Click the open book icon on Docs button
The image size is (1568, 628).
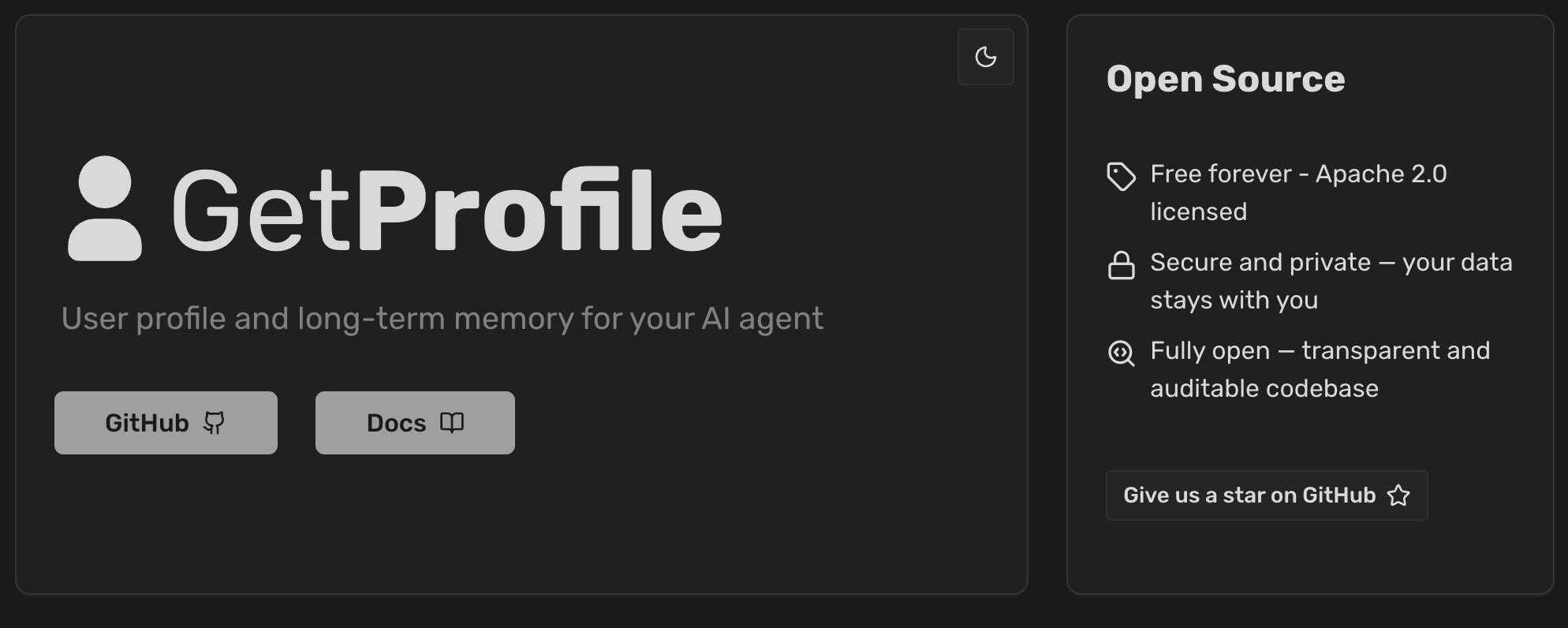click(x=450, y=422)
